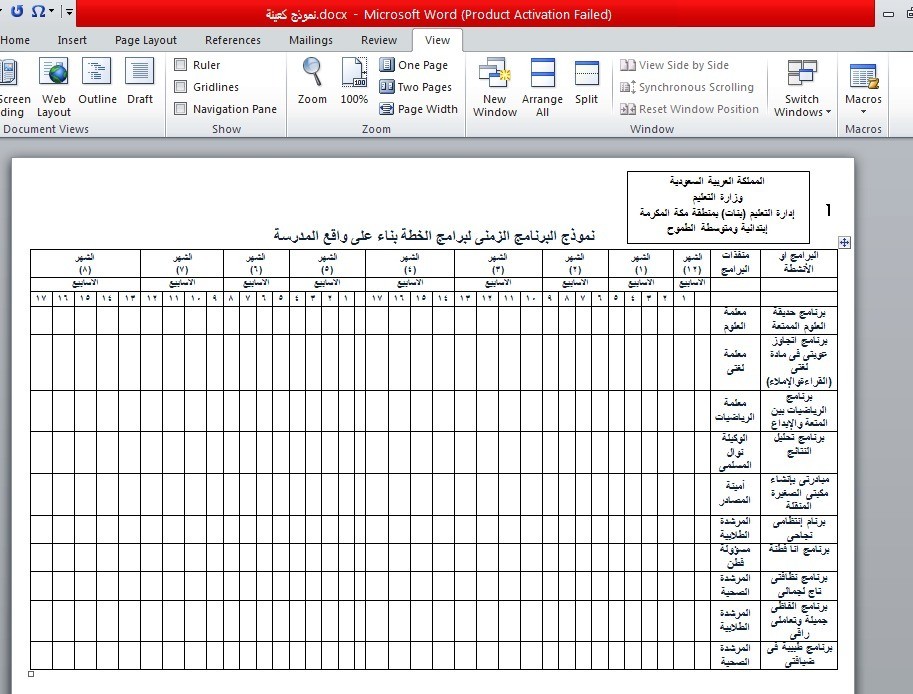This screenshot has width=913, height=694.
Task: Click Arrange All windows
Action: click(x=542, y=86)
